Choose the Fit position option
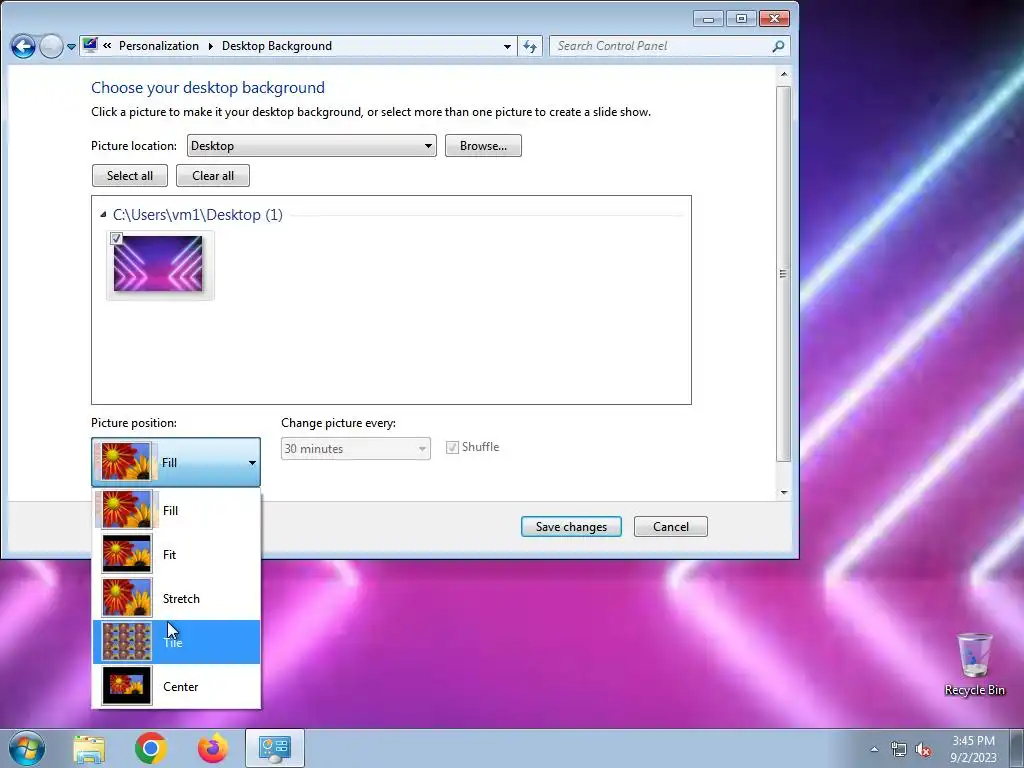Image resolution: width=1024 pixels, height=768 pixels. click(x=176, y=554)
